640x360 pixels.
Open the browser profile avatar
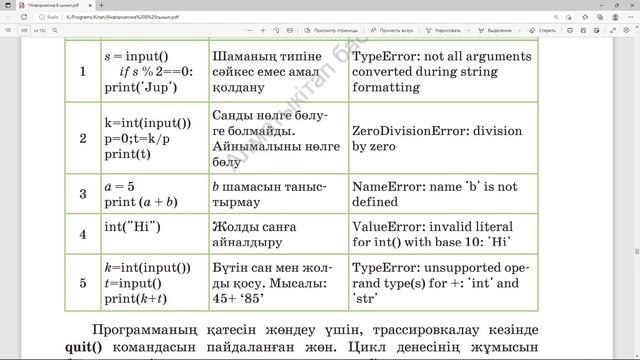(615, 17)
